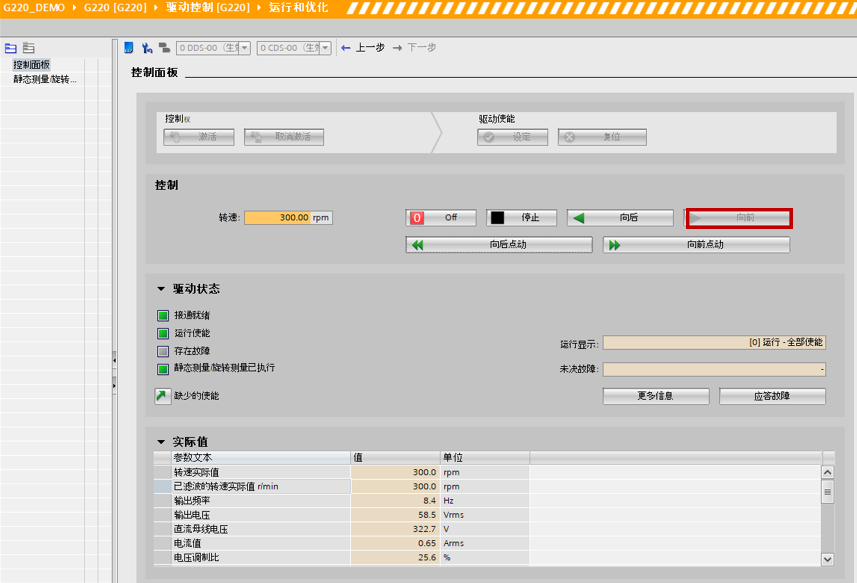The height and width of the screenshot is (583, 857).
Task: Click the 运行使能 status indicator
Action: pos(163,333)
